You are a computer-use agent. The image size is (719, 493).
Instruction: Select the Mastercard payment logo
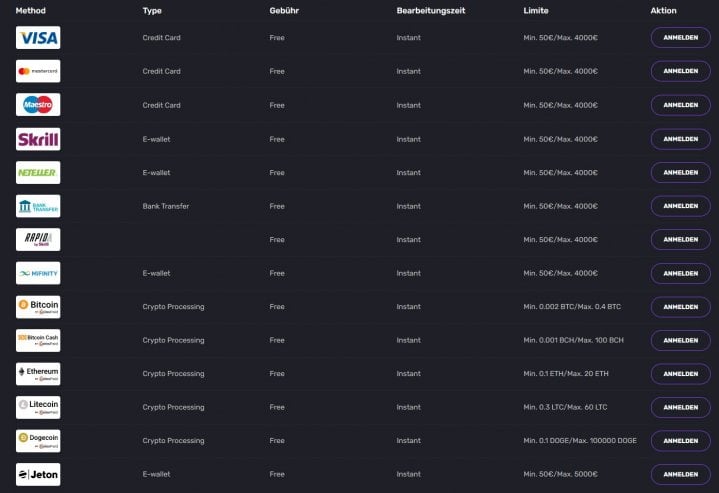(x=38, y=71)
